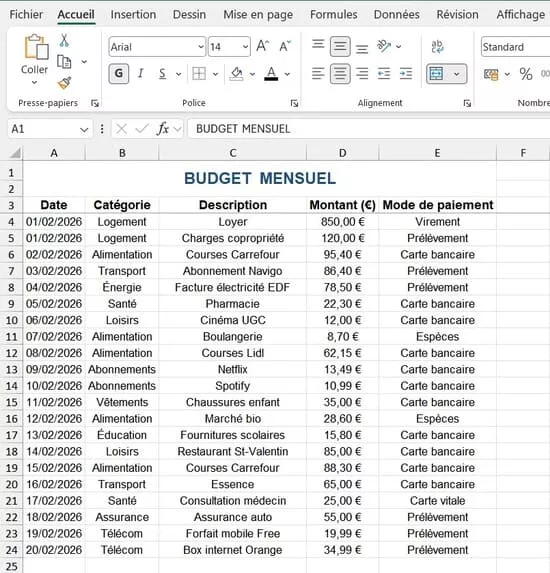Switch to Insertion tab
This screenshot has height=573, width=550.
click(x=133, y=15)
